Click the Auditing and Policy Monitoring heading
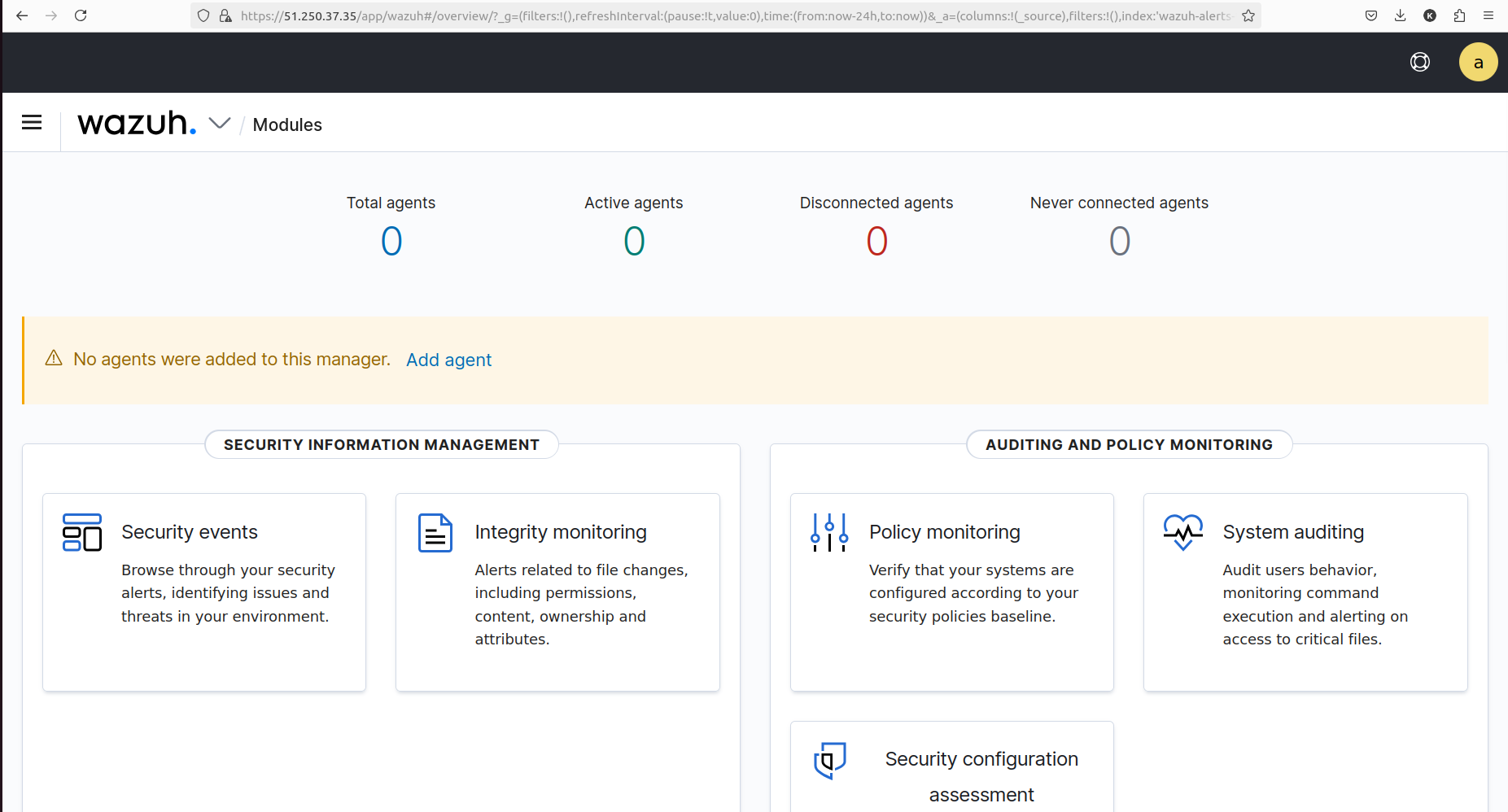Screen dimensions: 1508x812 click(x=1130, y=444)
